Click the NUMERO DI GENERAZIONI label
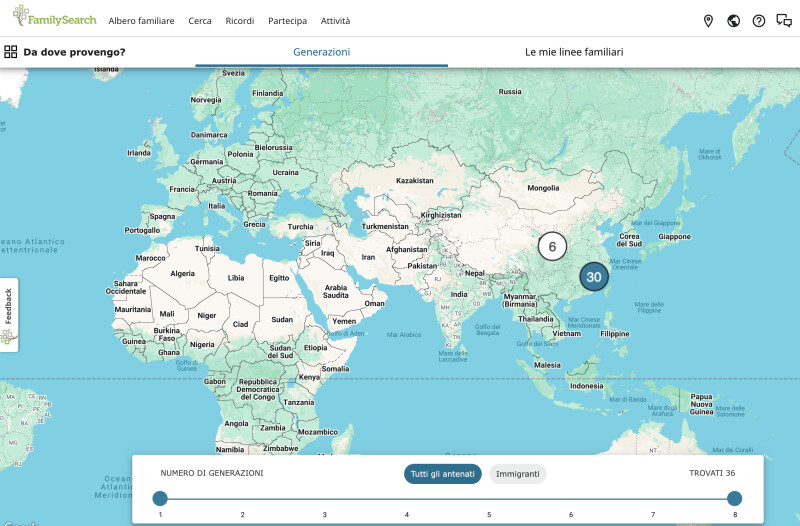 (212, 473)
